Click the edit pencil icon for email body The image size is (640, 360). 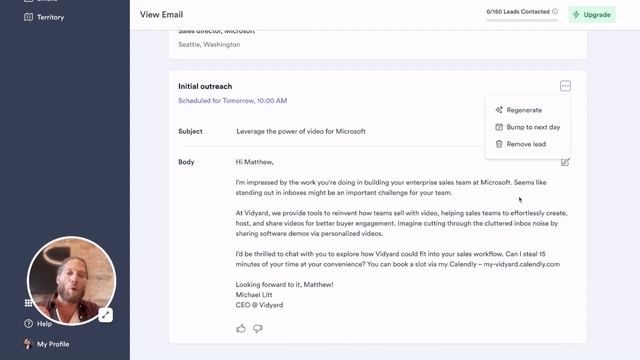coord(565,162)
